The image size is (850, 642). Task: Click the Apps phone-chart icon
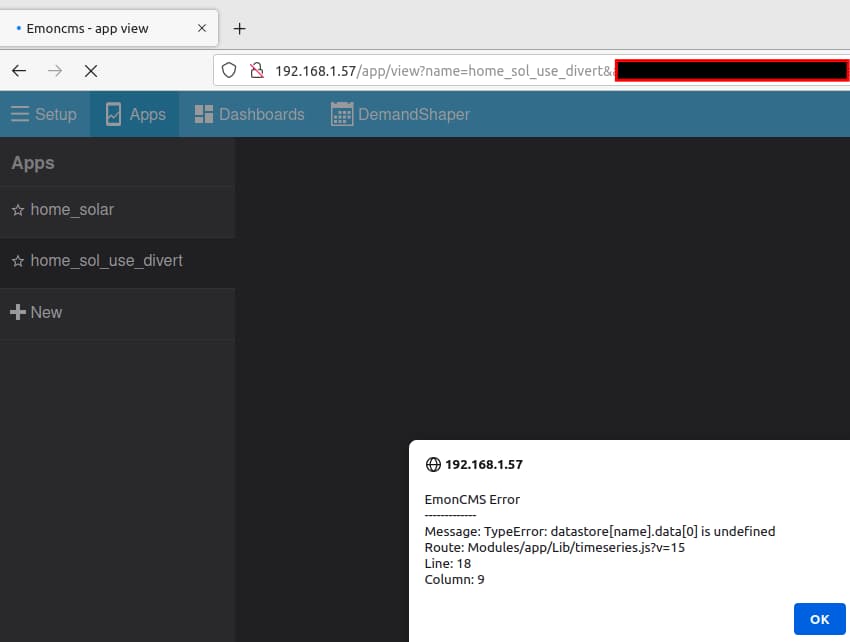coord(113,114)
